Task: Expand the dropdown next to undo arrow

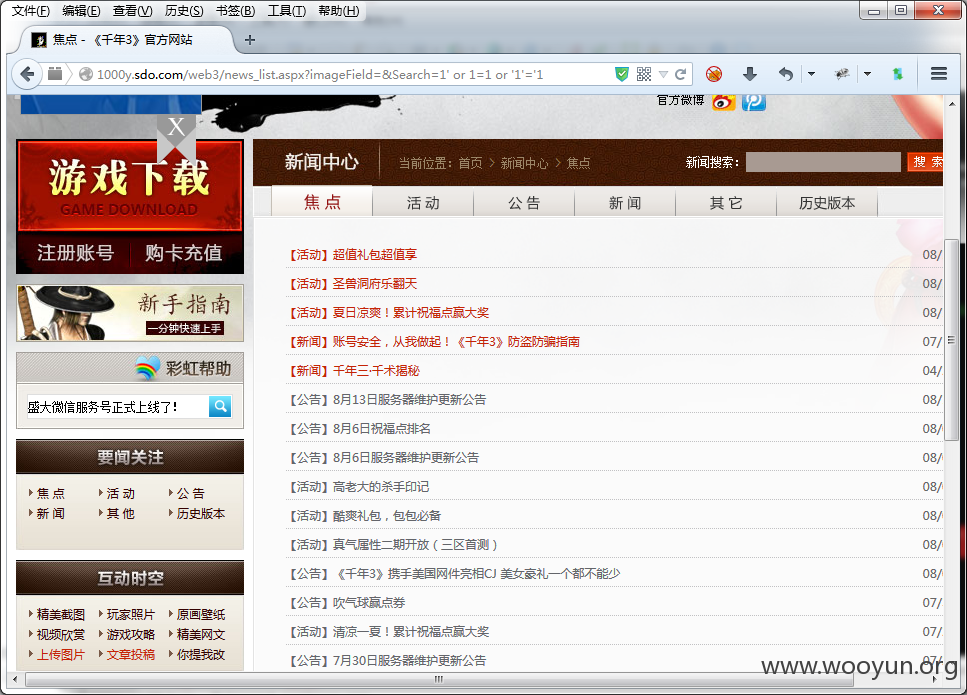Action: click(x=812, y=74)
